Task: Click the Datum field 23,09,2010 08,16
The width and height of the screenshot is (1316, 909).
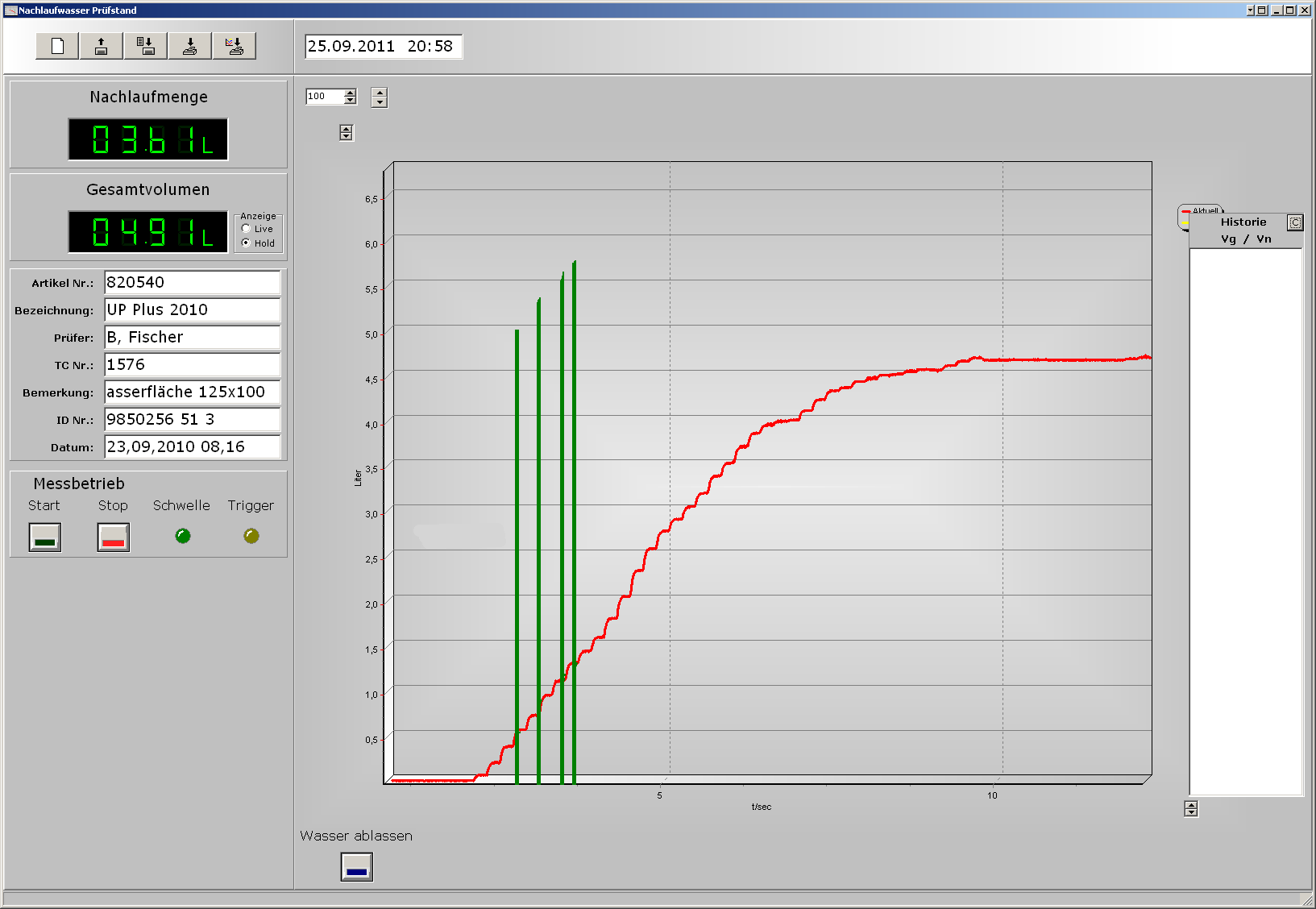Action: pos(193,447)
